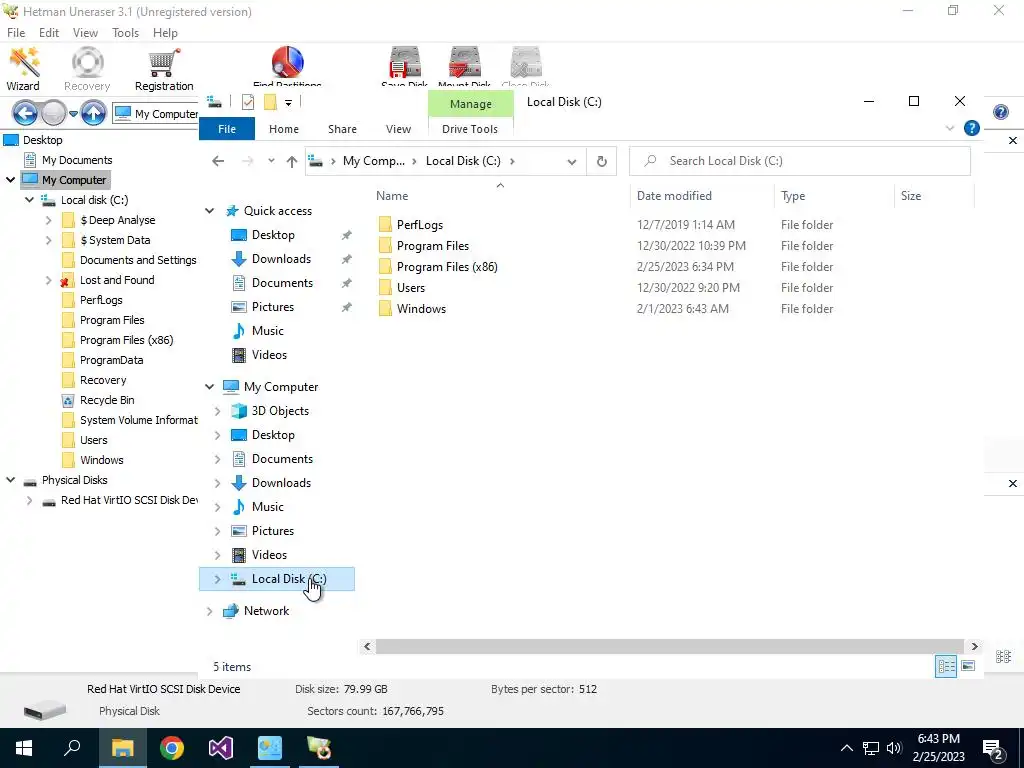Expand the Network node in Explorer
Screen dimensions: 1024x768
(x=210, y=611)
